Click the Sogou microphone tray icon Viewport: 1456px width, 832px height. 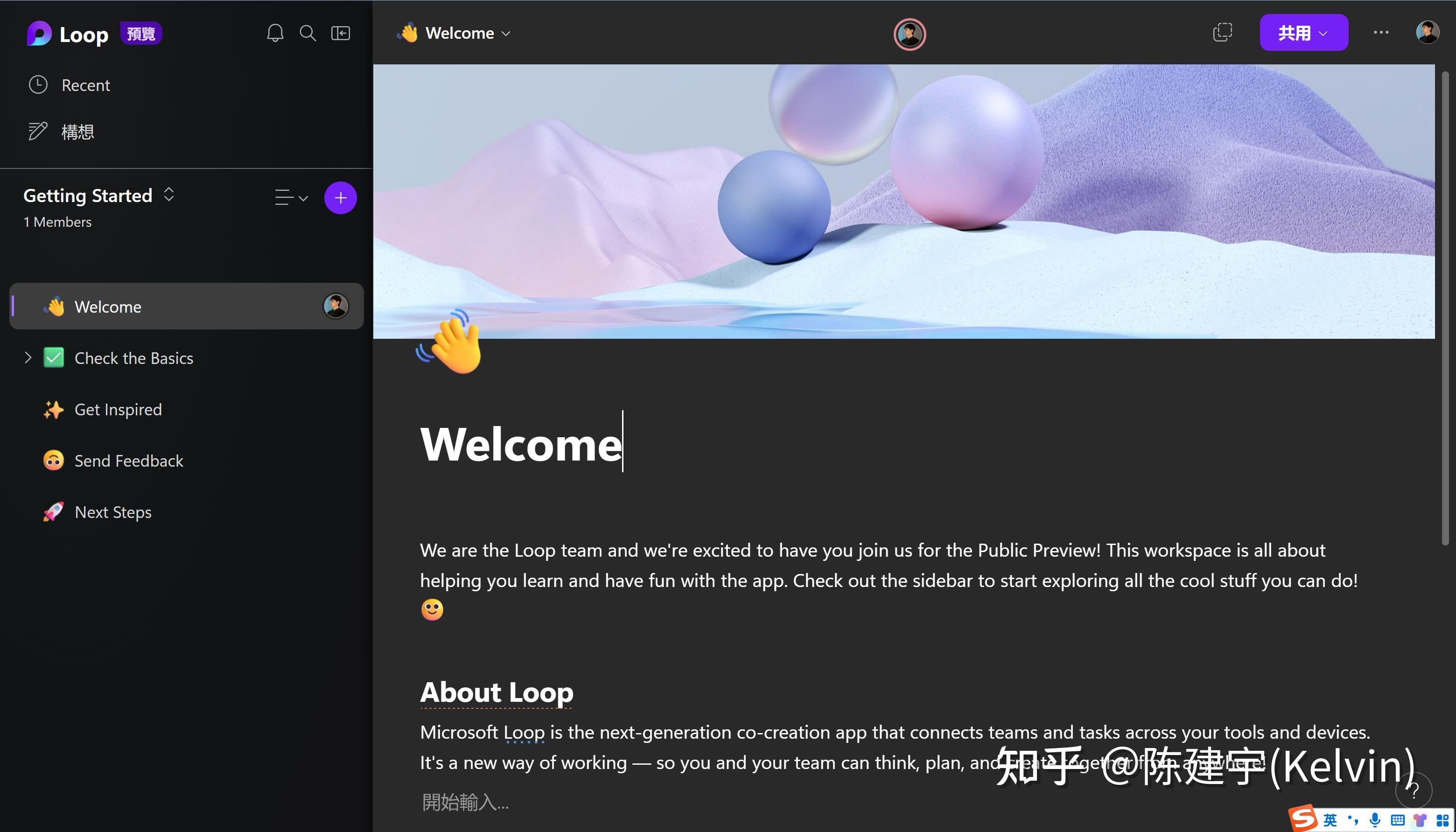pyautogui.click(x=1375, y=820)
